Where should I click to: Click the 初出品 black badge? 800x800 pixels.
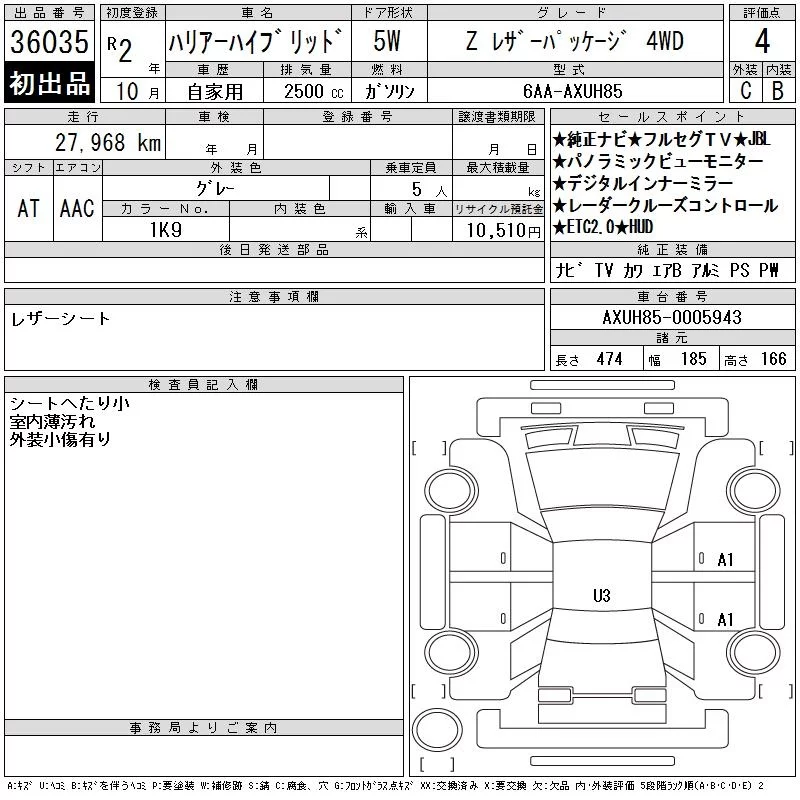49,83
